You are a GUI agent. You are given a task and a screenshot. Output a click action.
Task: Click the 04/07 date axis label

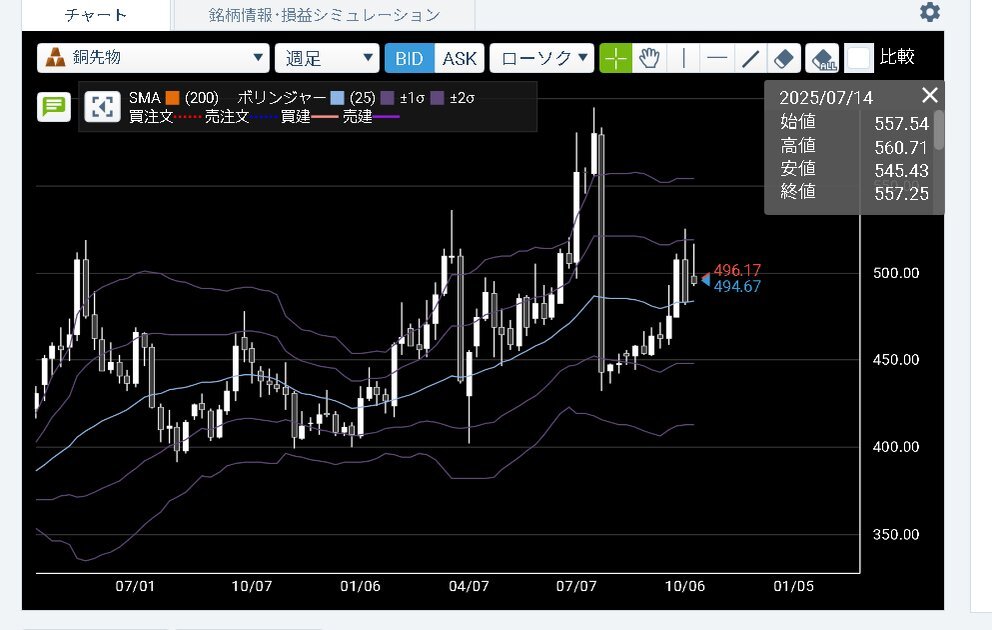tap(469, 586)
